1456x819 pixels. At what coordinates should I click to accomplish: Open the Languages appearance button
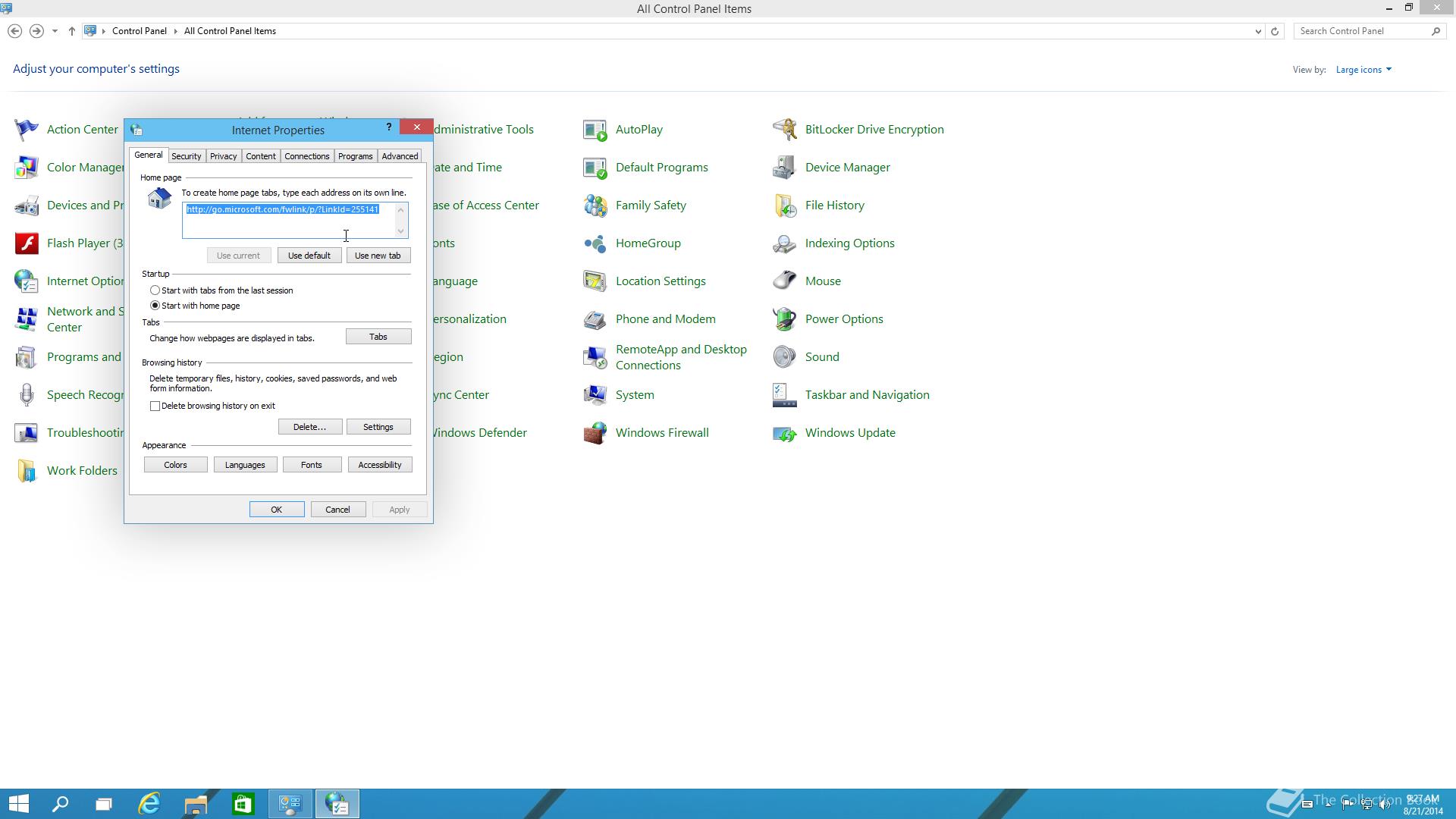245,465
